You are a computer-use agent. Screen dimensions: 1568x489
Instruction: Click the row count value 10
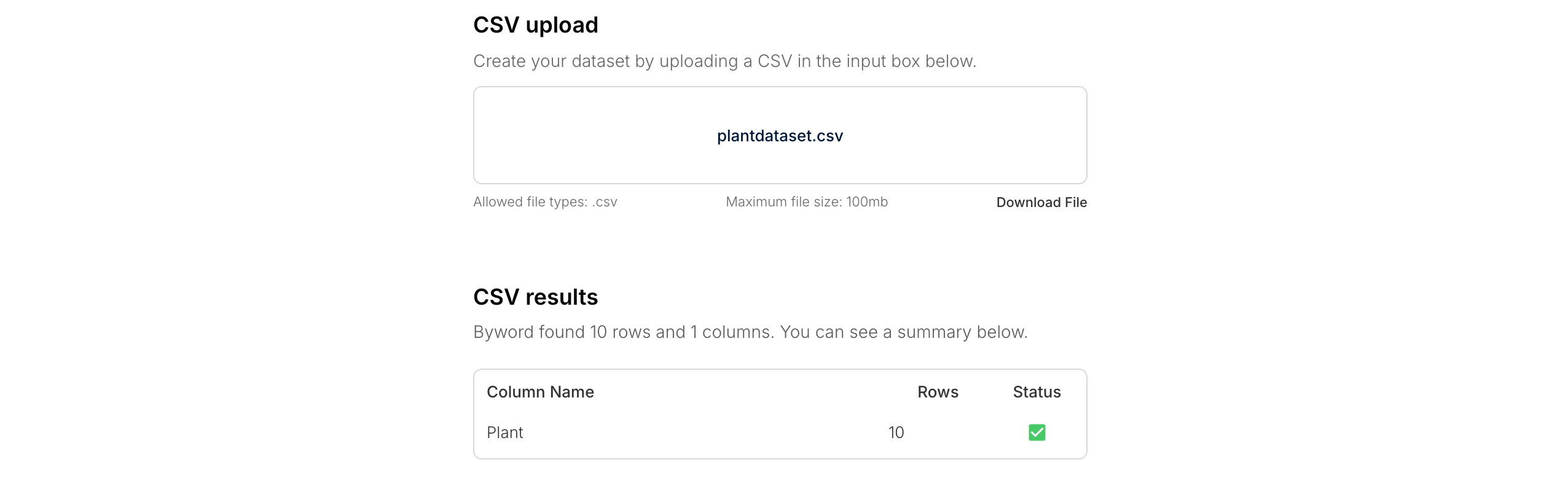(896, 432)
